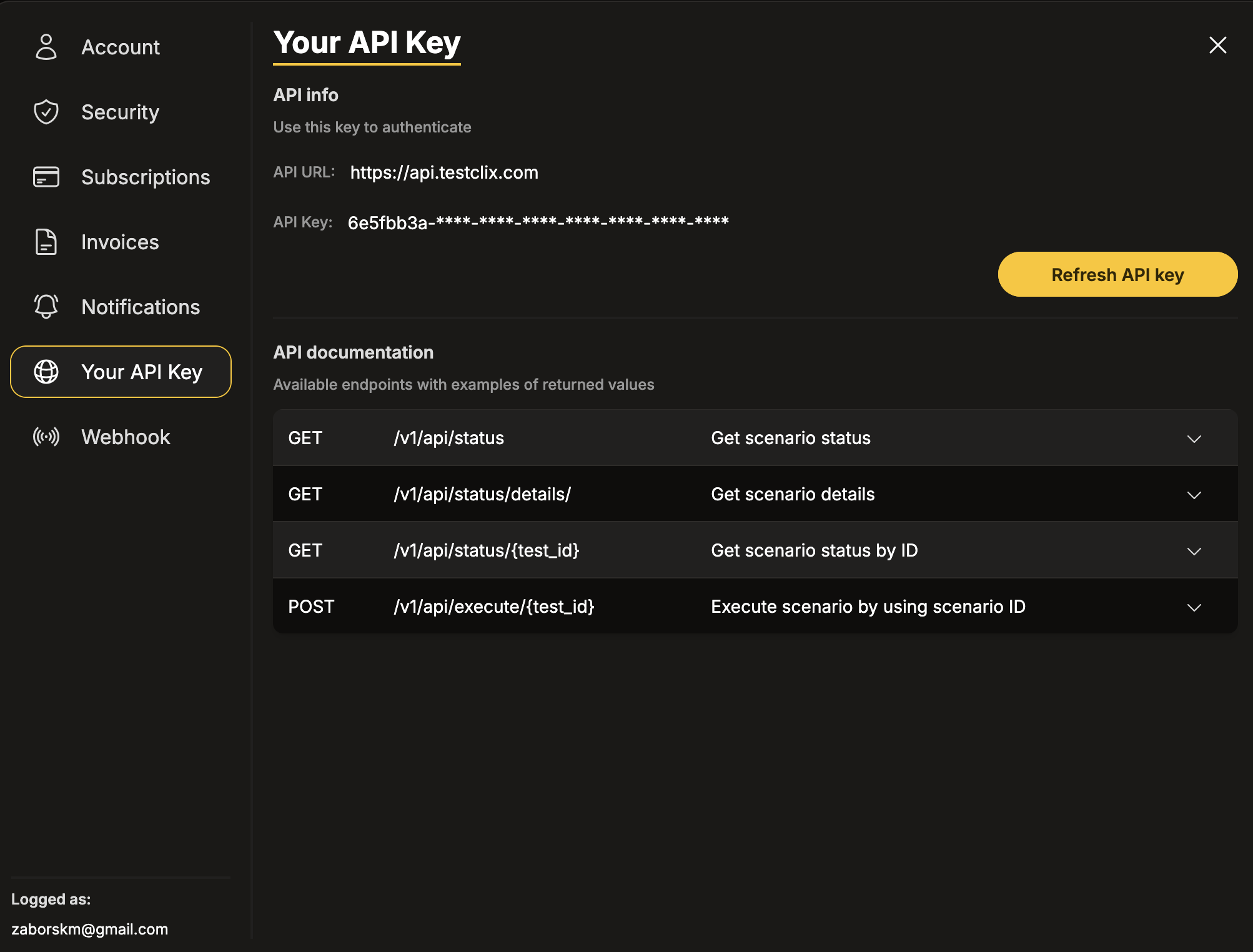
Task: Click the Notifications bell icon
Action: click(46, 307)
